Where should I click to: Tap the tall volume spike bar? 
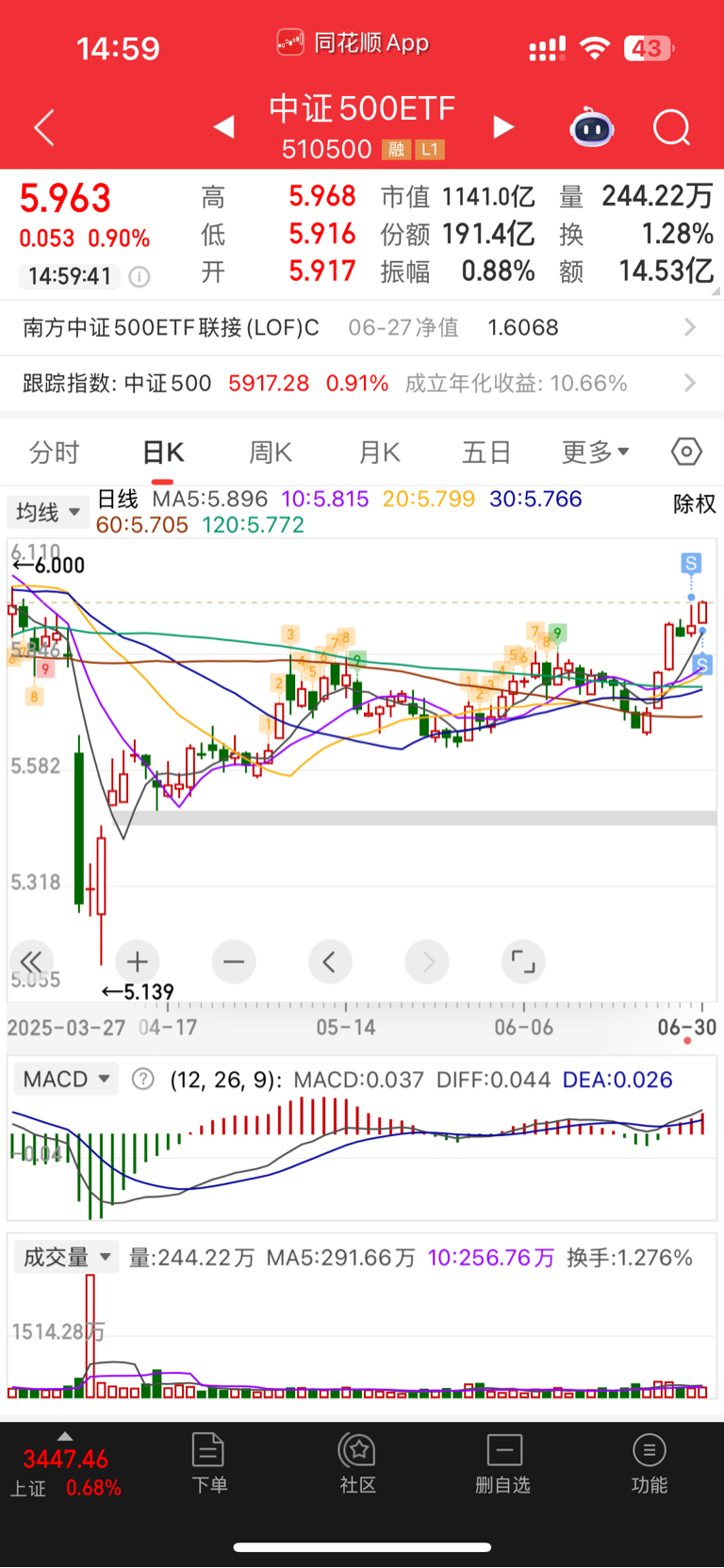[x=90, y=1335]
